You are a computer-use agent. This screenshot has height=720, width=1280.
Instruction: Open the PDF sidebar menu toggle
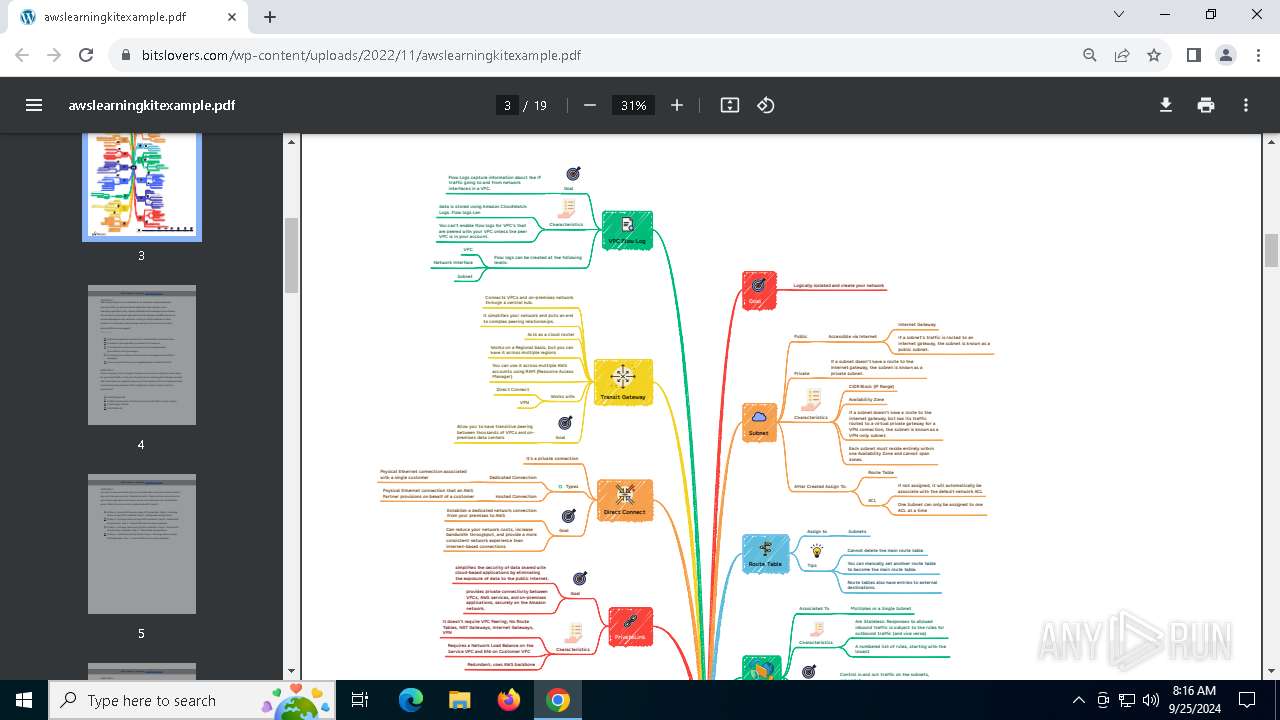[x=34, y=105]
